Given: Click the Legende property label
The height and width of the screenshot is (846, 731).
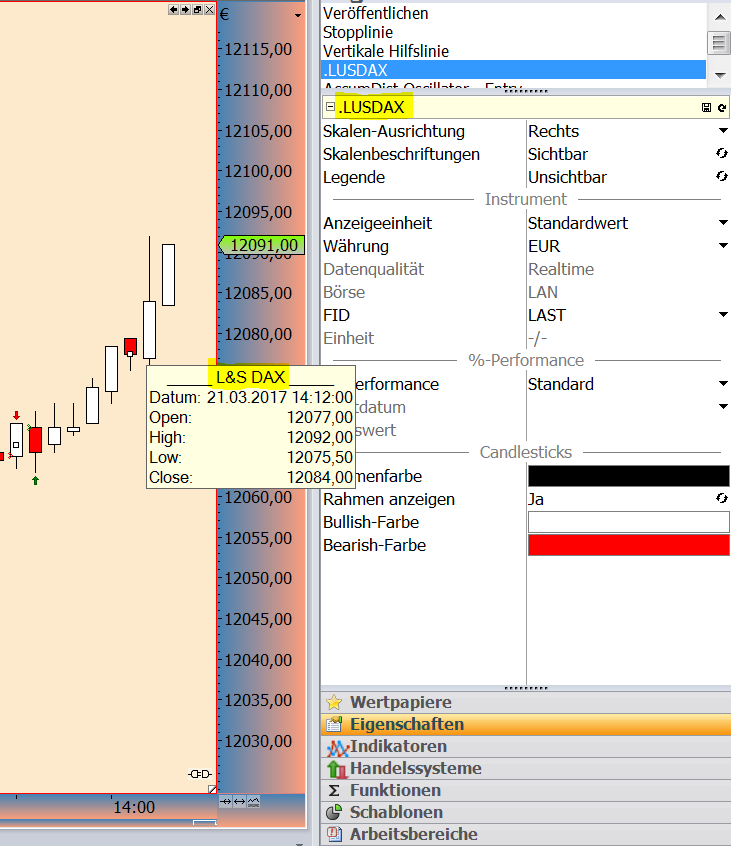Looking at the screenshot, I should [354, 177].
